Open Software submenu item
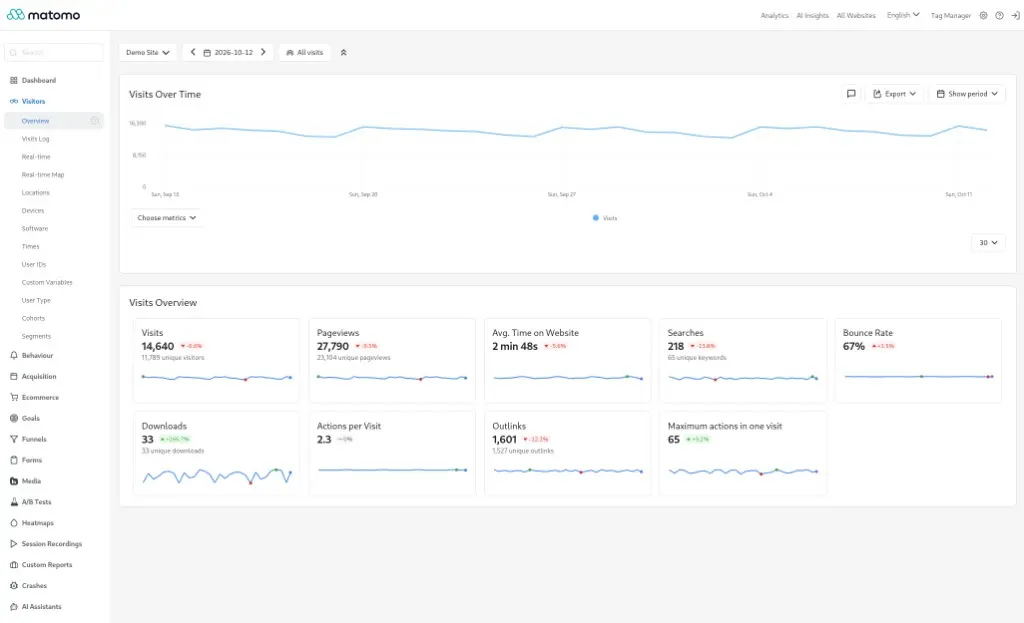This screenshot has width=1024, height=623. [x=35, y=229]
